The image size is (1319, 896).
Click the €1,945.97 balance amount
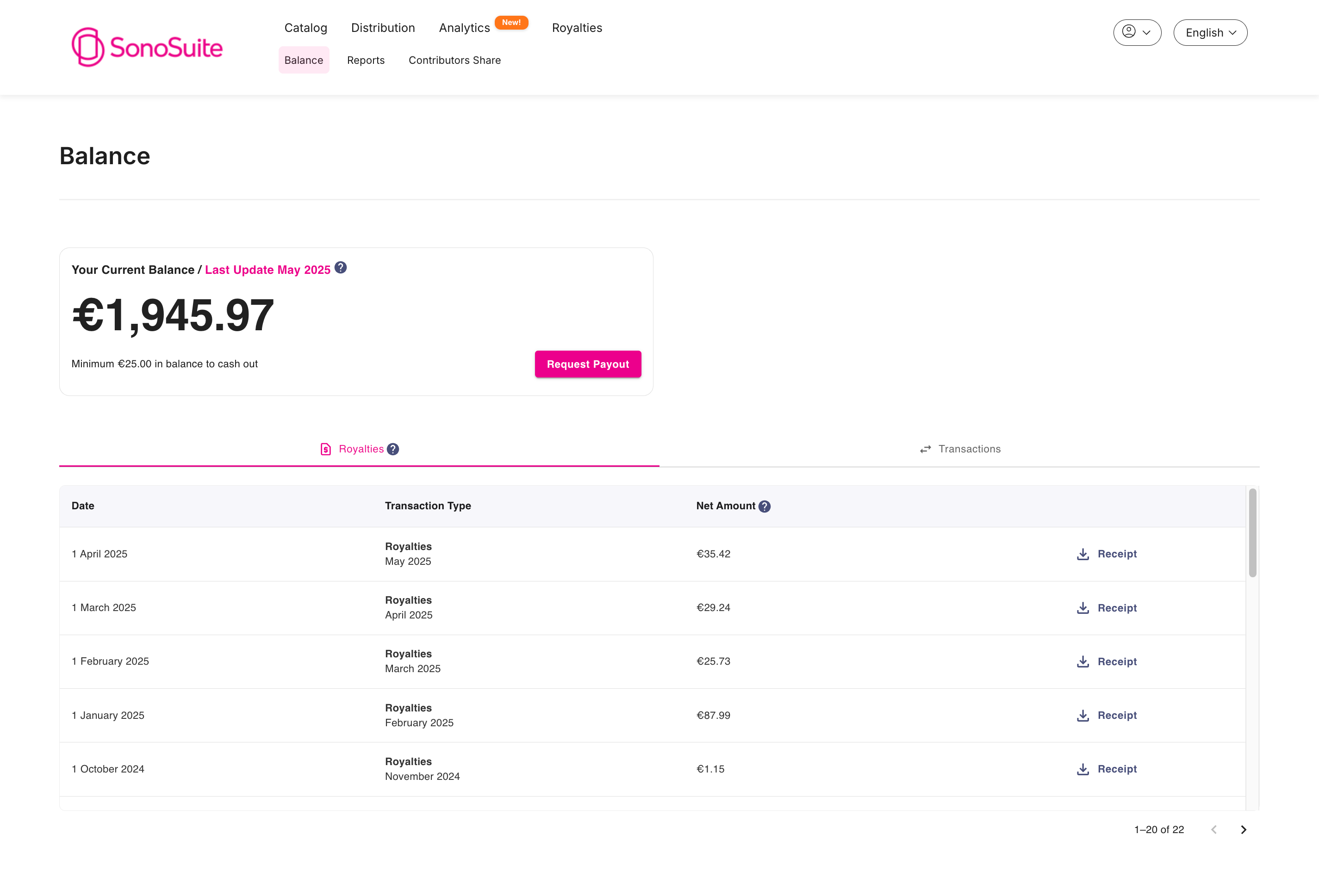pos(173,315)
